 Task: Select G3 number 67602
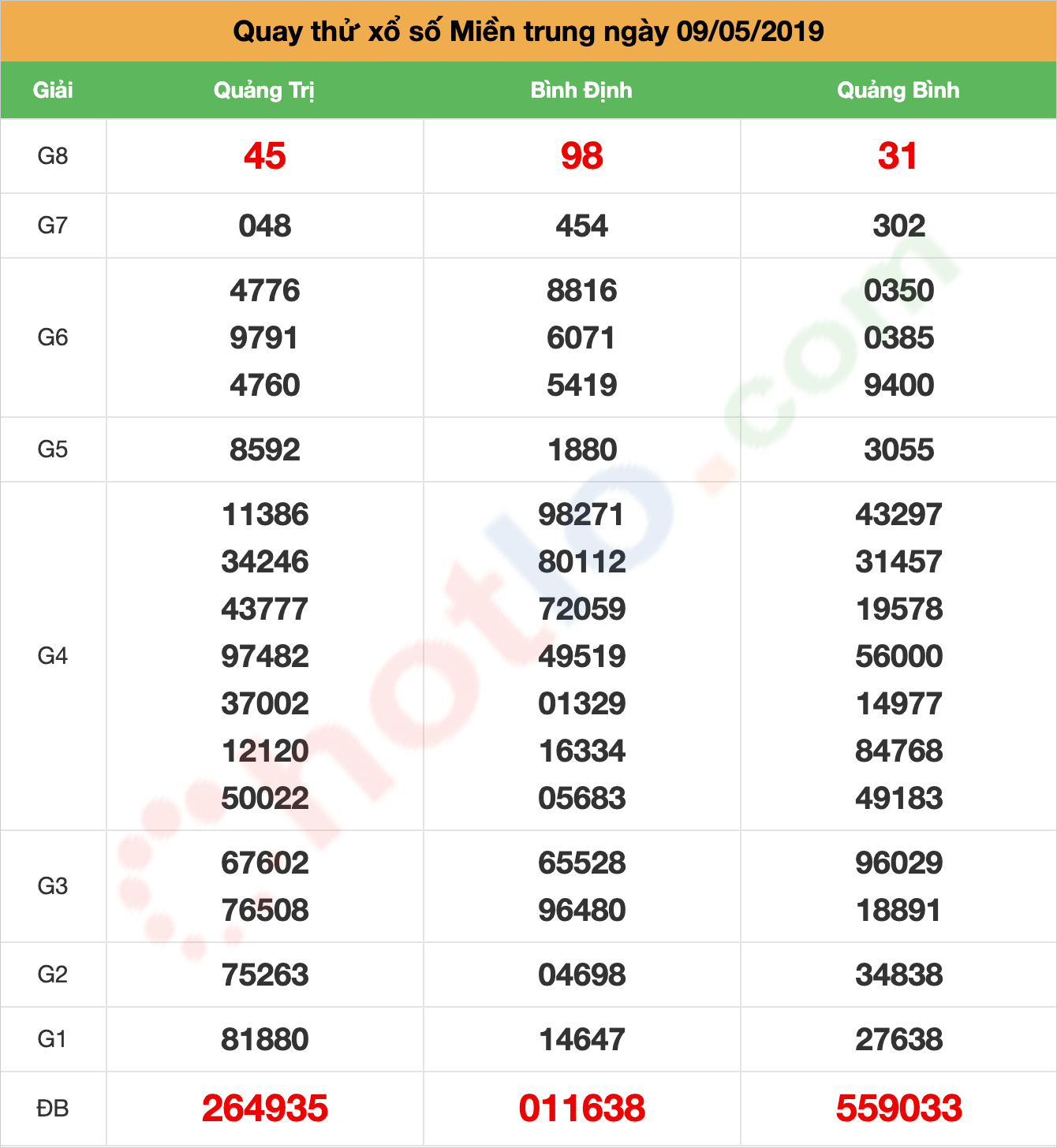click(265, 863)
